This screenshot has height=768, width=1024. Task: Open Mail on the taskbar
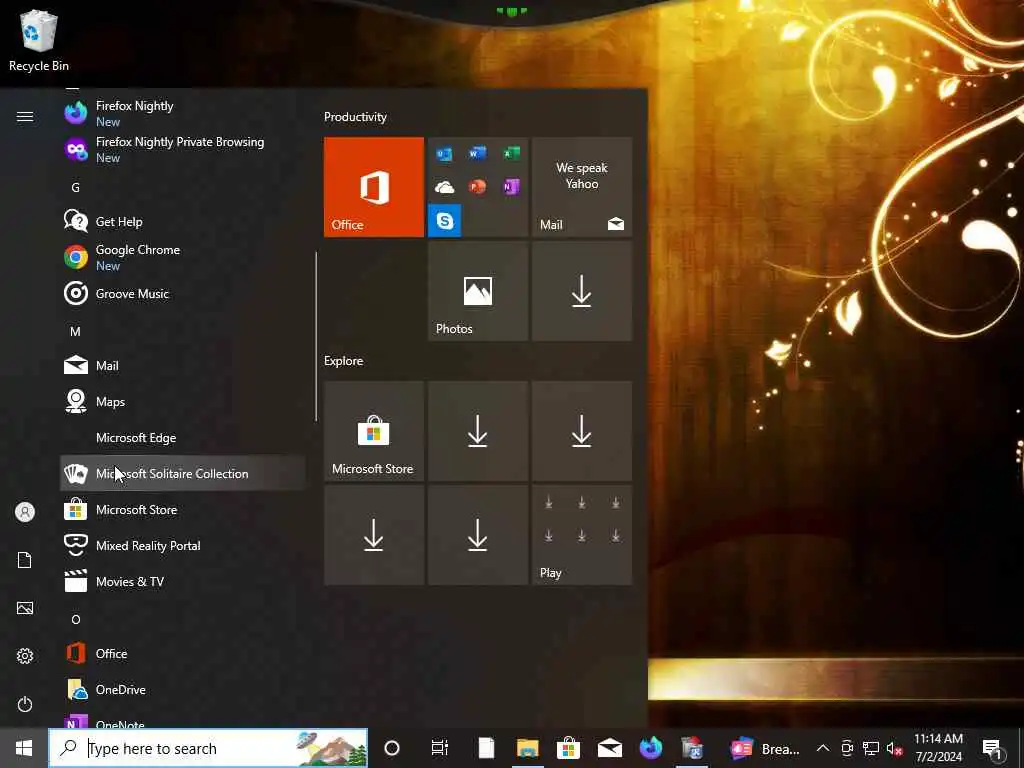610,748
